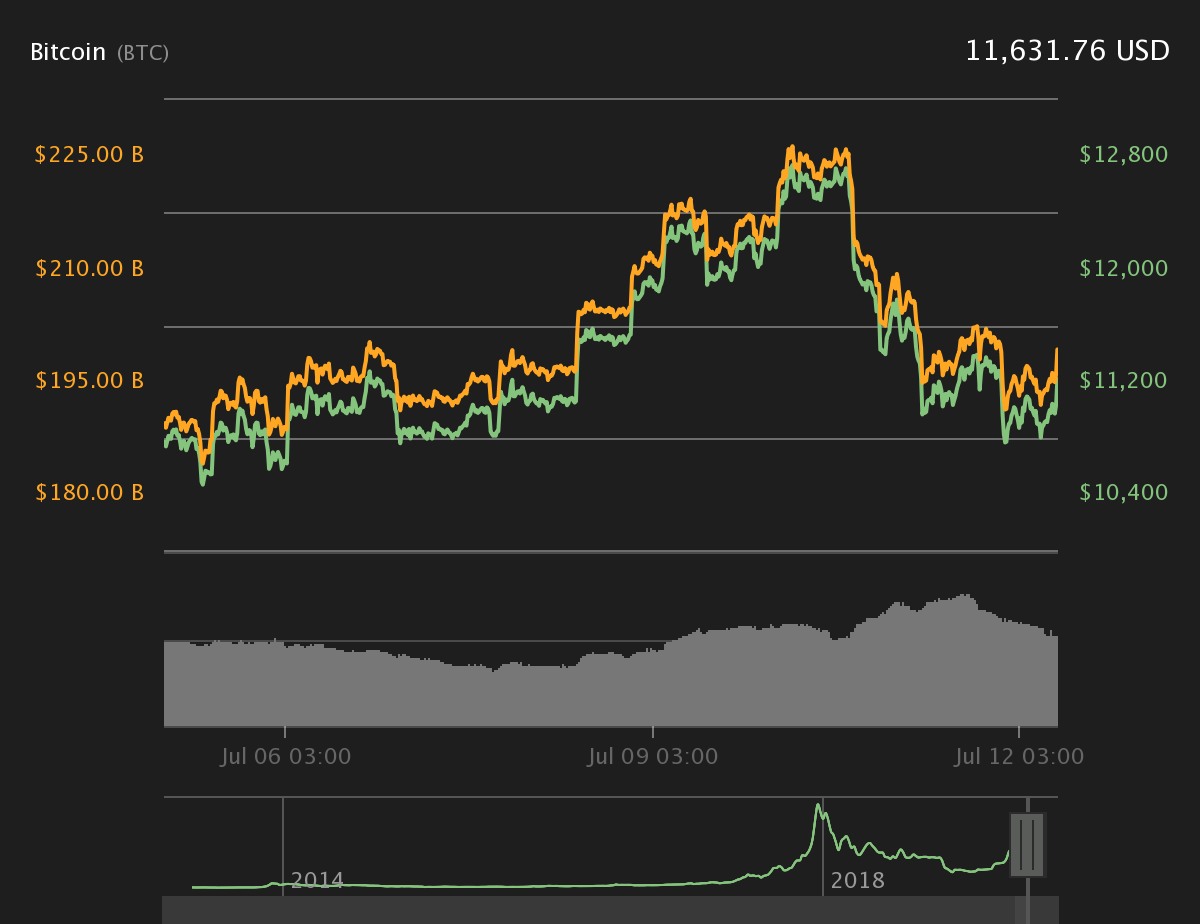Viewport: 1200px width, 924px height.
Task: Click the Jul 06 03:00 time label
Action: [285, 756]
